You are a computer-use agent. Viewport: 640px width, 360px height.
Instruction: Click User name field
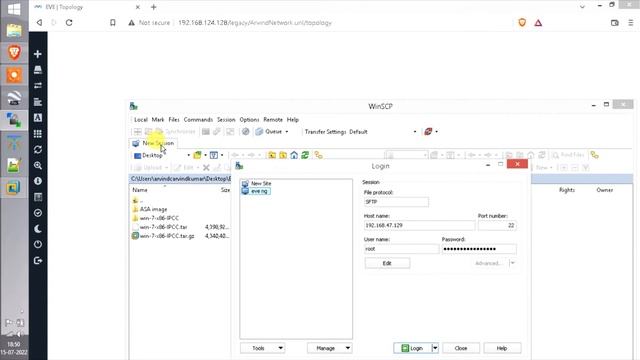pyautogui.click(x=401, y=249)
